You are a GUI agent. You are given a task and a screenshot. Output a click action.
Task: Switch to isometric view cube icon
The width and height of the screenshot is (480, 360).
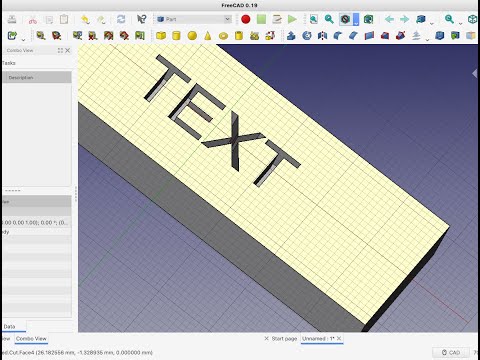pyautogui.click(x=472, y=19)
